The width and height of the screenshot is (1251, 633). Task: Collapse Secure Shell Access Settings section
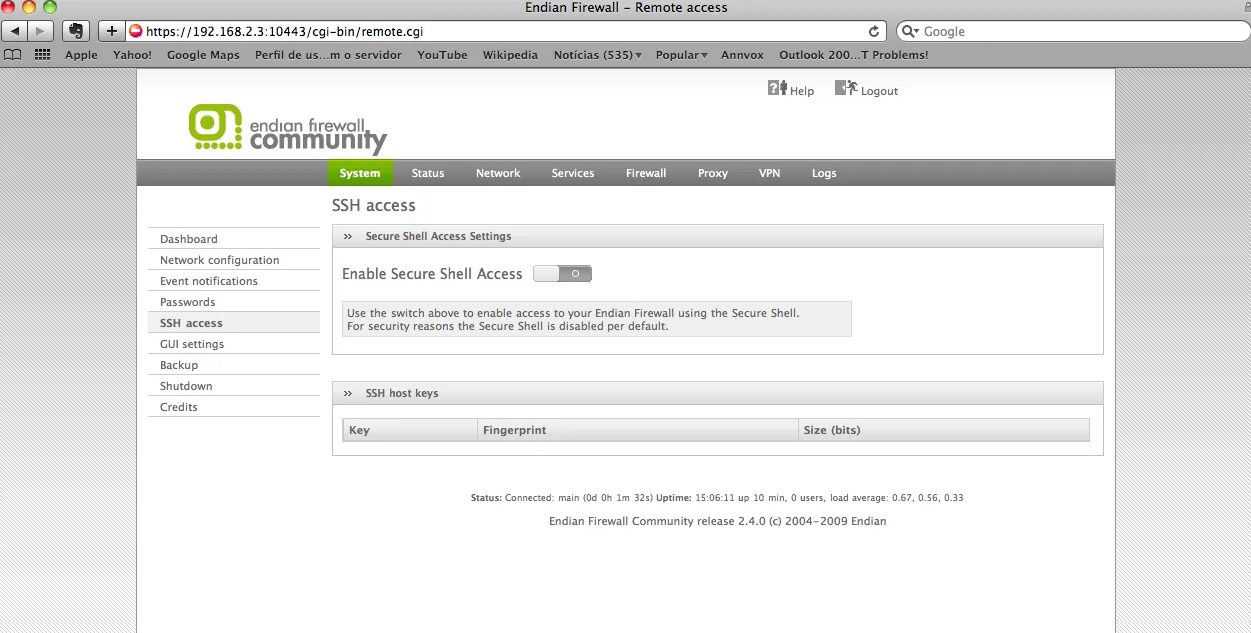click(x=348, y=236)
